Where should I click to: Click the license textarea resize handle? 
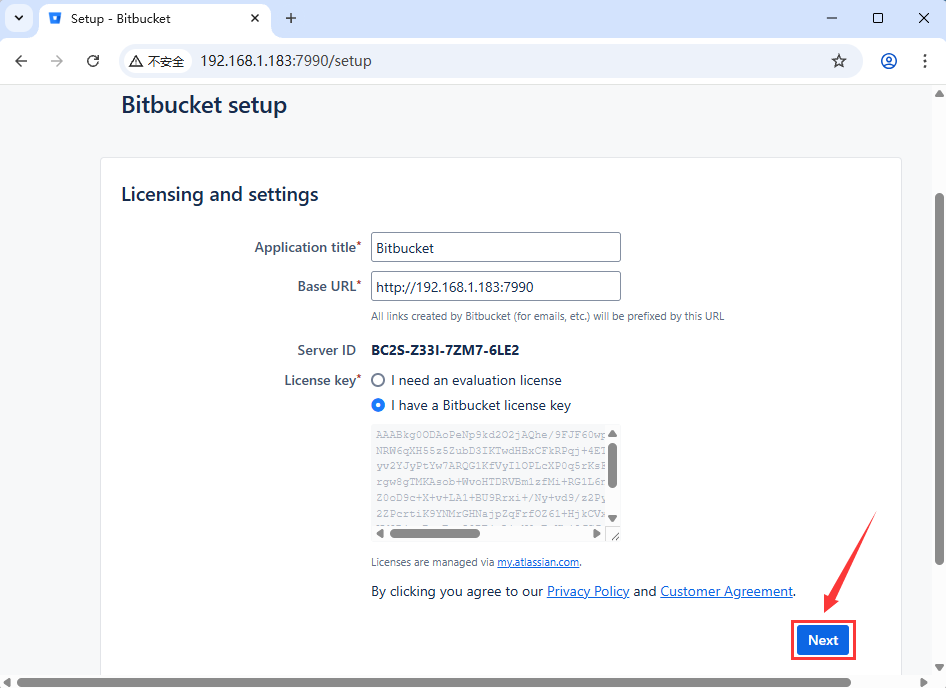click(x=614, y=535)
